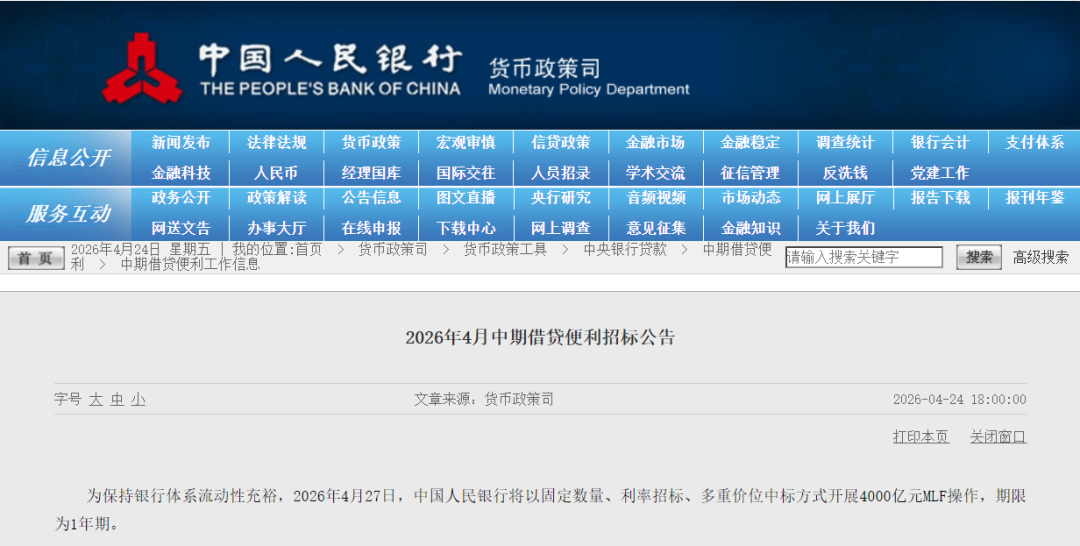Open the 央行研究 service link
This screenshot has width=1080, height=546.
[561, 198]
